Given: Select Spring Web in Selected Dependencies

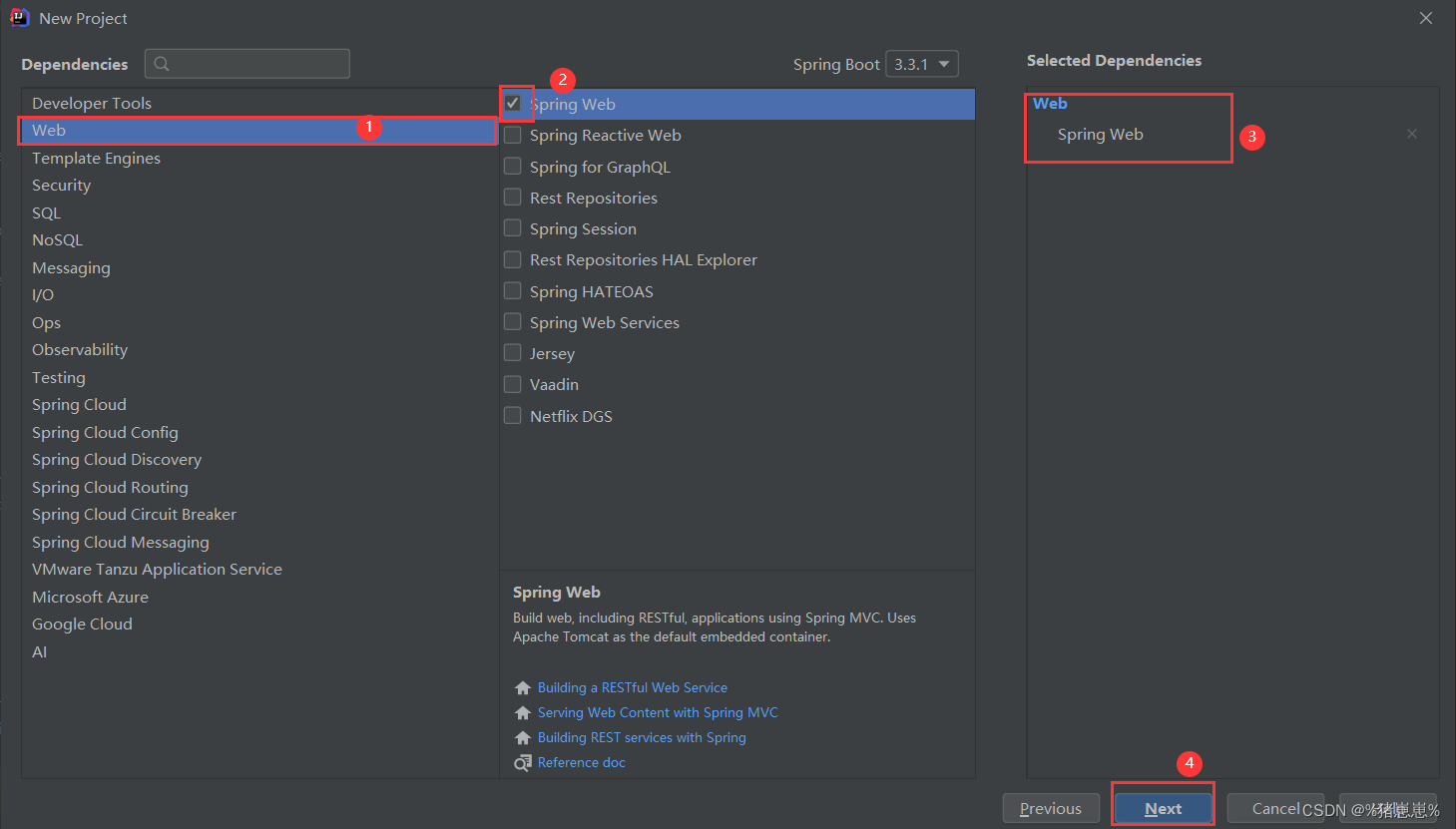Looking at the screenshot, I should click(x=1101, y=135).
